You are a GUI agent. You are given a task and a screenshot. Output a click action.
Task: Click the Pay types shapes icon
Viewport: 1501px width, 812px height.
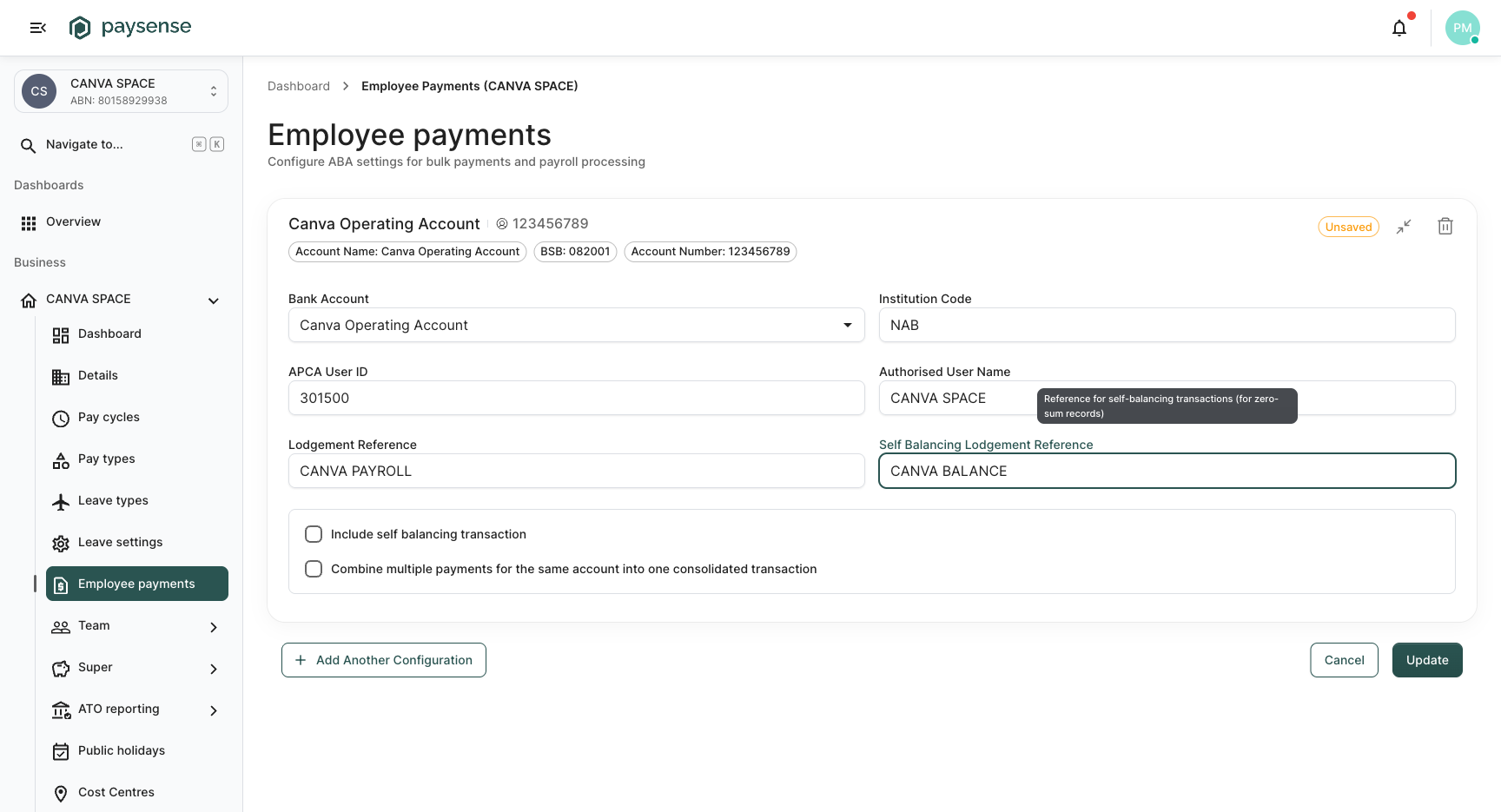coord(61,460)
